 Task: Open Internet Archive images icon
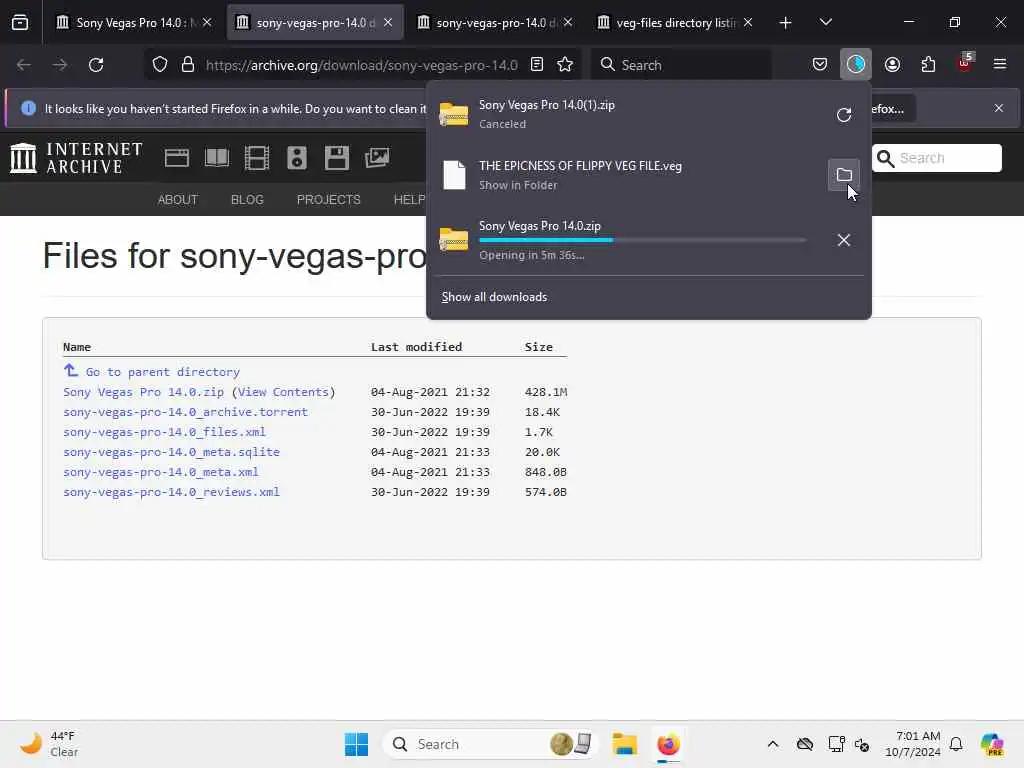(x=377, y=158)
